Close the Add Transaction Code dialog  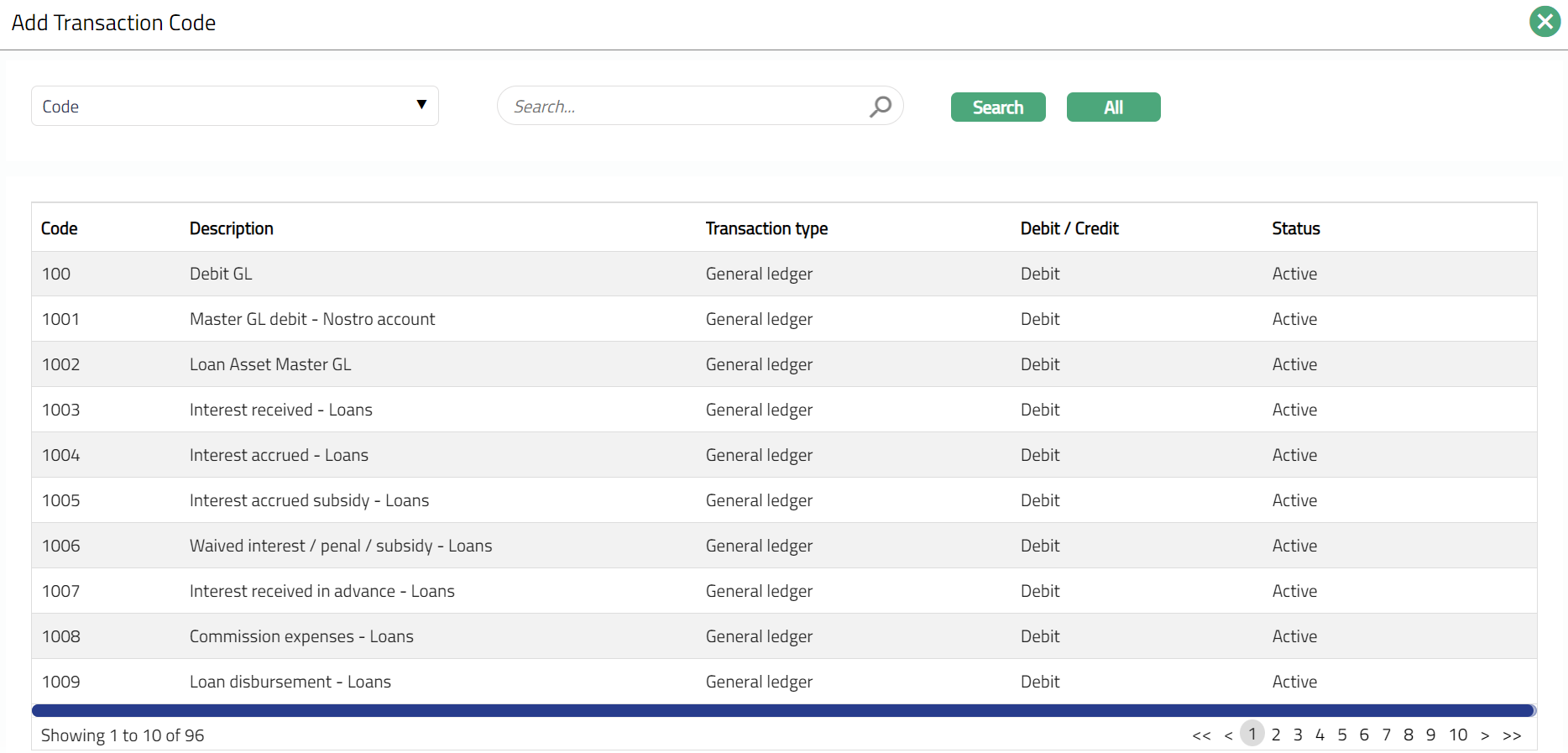click(x=1544, y=22)
